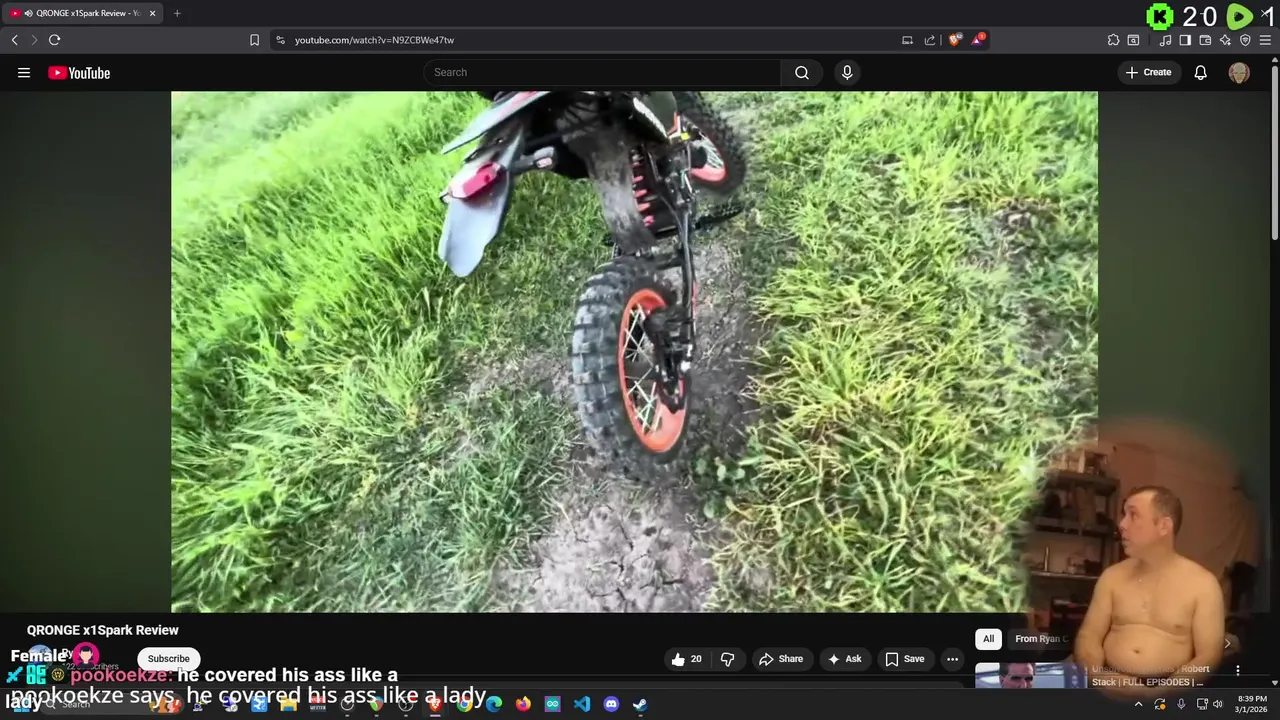1280x720 pixels.
Task: Dislike the video with thumbs down
Action: (727, 659)
